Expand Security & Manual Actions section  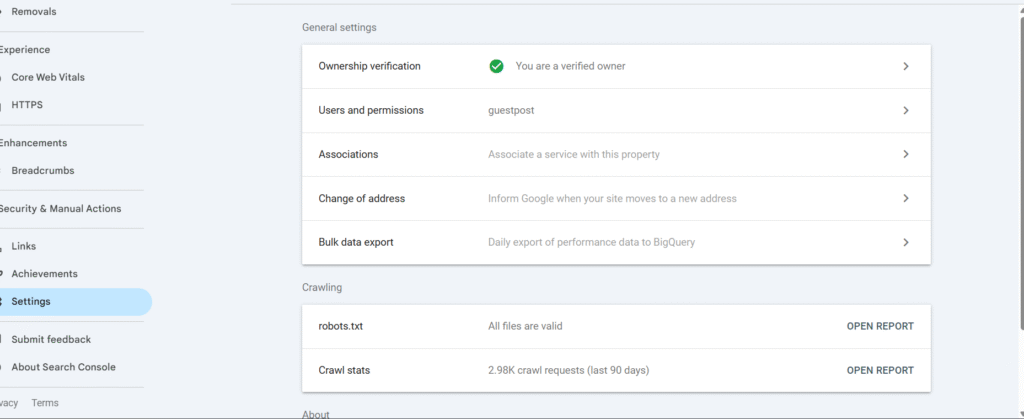[60, 209]
